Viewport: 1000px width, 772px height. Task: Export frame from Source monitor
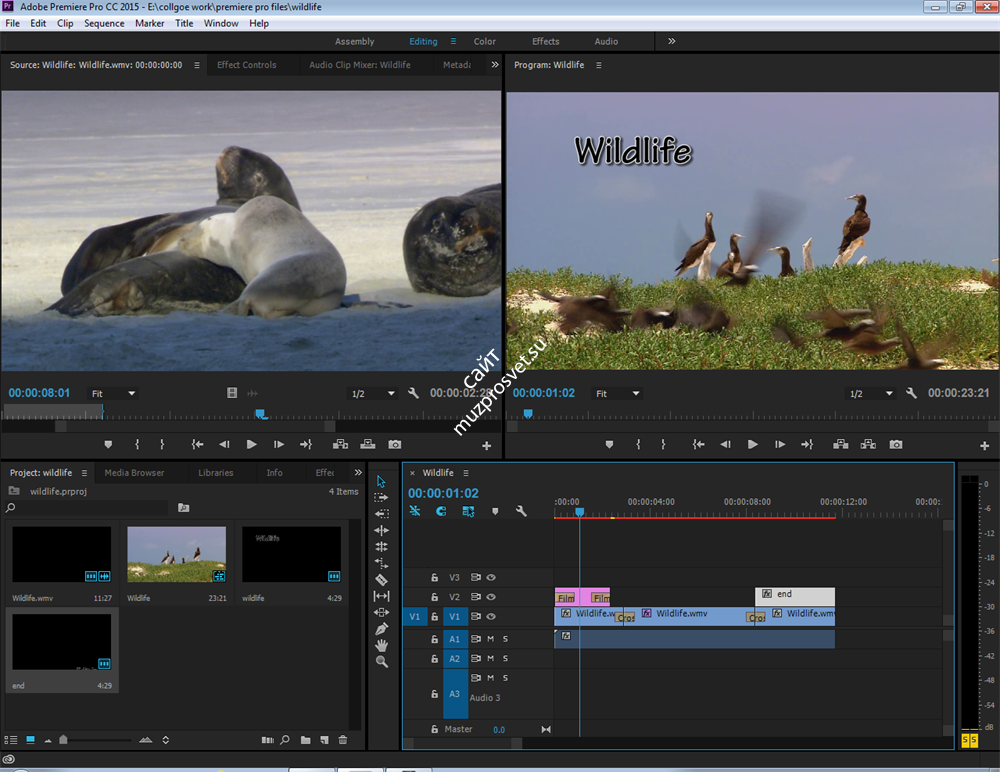(395, 444)
